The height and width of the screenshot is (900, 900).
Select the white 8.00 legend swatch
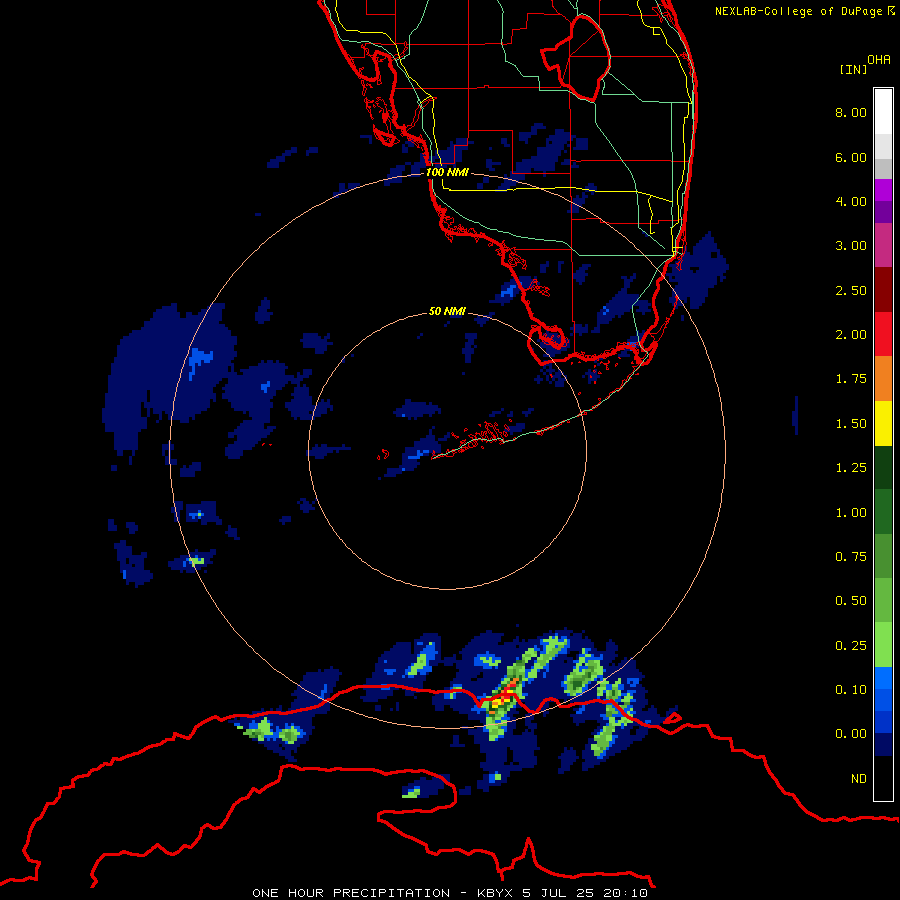883,112
